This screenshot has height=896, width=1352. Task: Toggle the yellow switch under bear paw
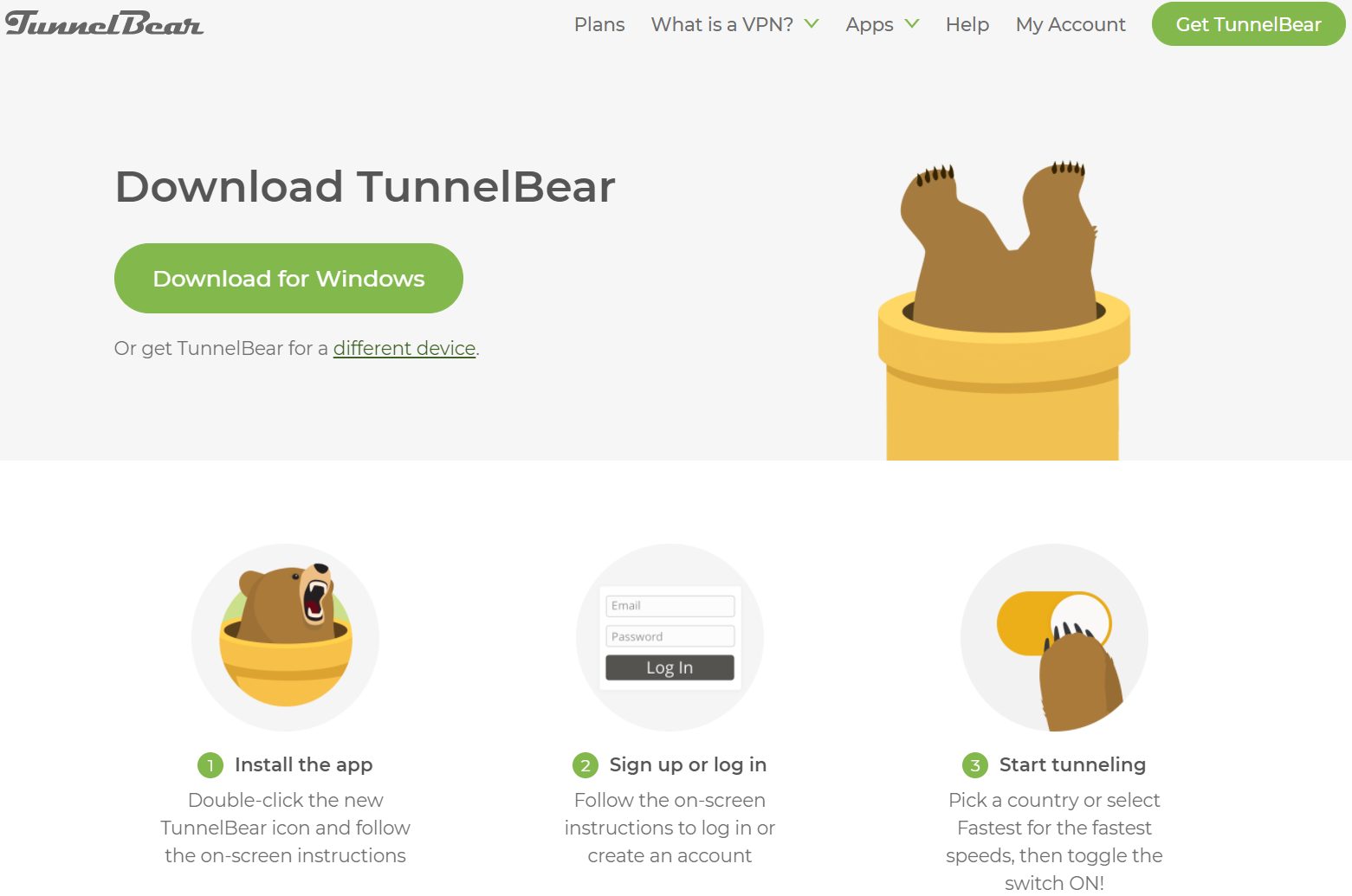pos(1053,623)
